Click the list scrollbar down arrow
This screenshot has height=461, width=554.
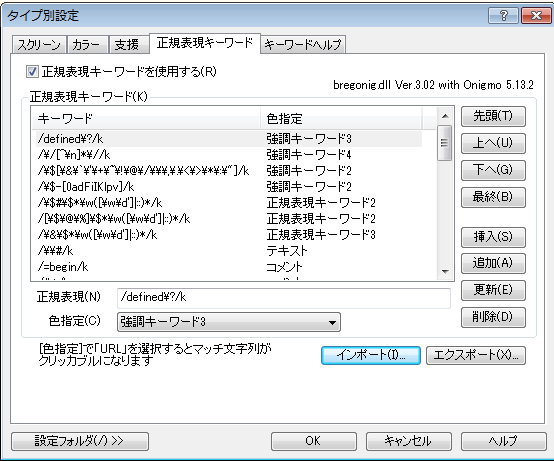[445, 271]
